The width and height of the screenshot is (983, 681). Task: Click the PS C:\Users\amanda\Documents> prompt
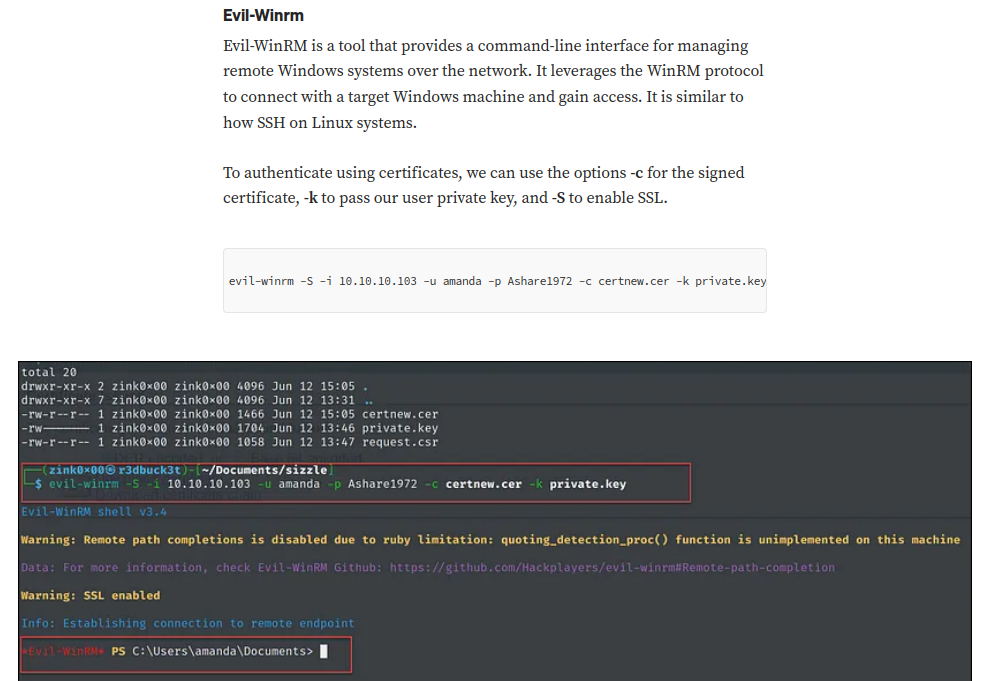click(212, 651)
